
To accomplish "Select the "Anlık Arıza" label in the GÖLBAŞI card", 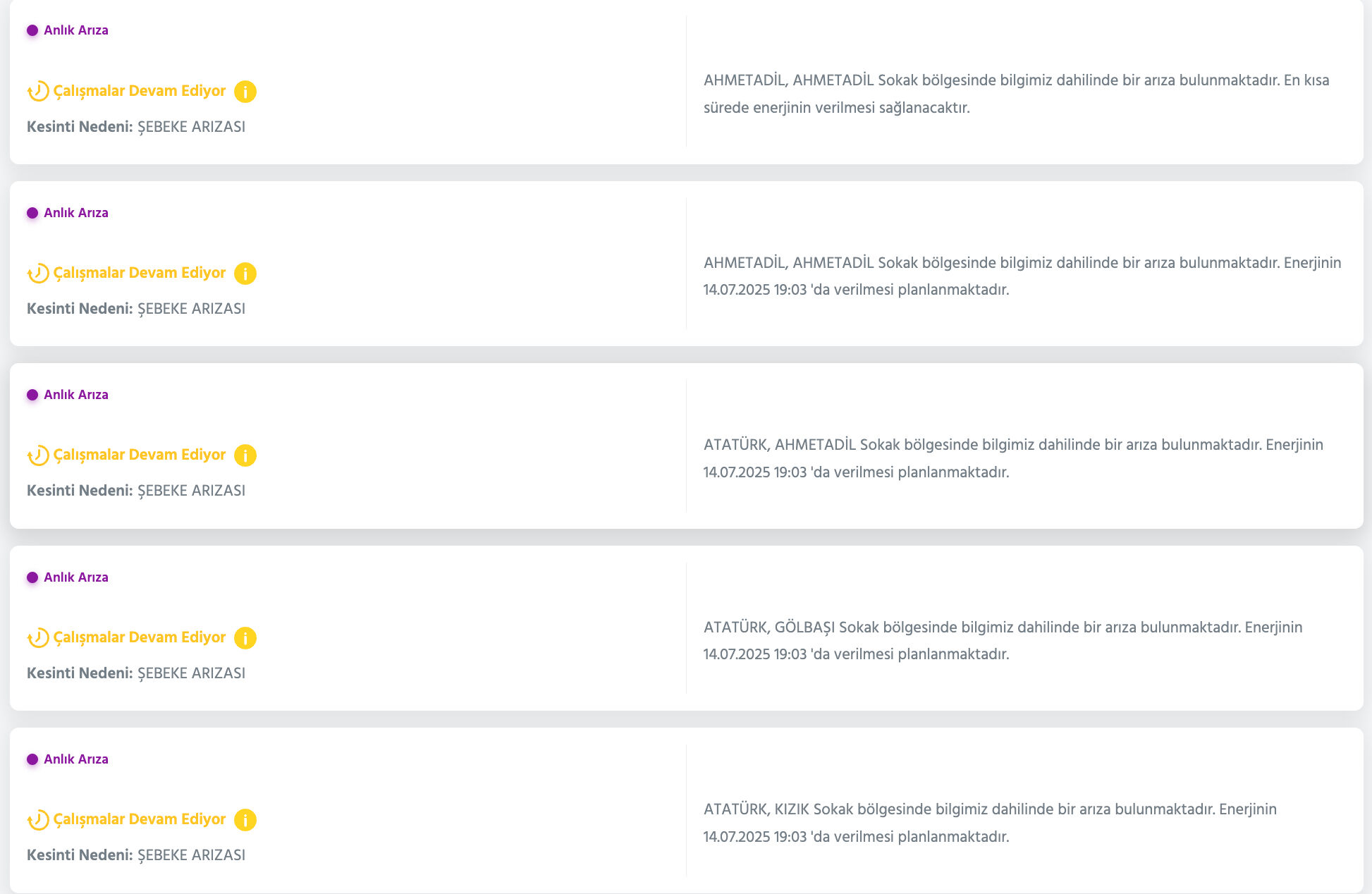I will 76,577.
